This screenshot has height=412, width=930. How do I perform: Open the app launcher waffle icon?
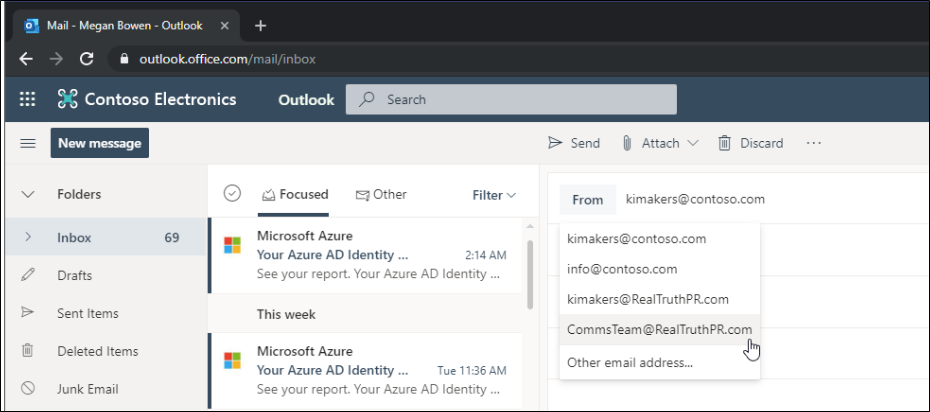[27, 99]
